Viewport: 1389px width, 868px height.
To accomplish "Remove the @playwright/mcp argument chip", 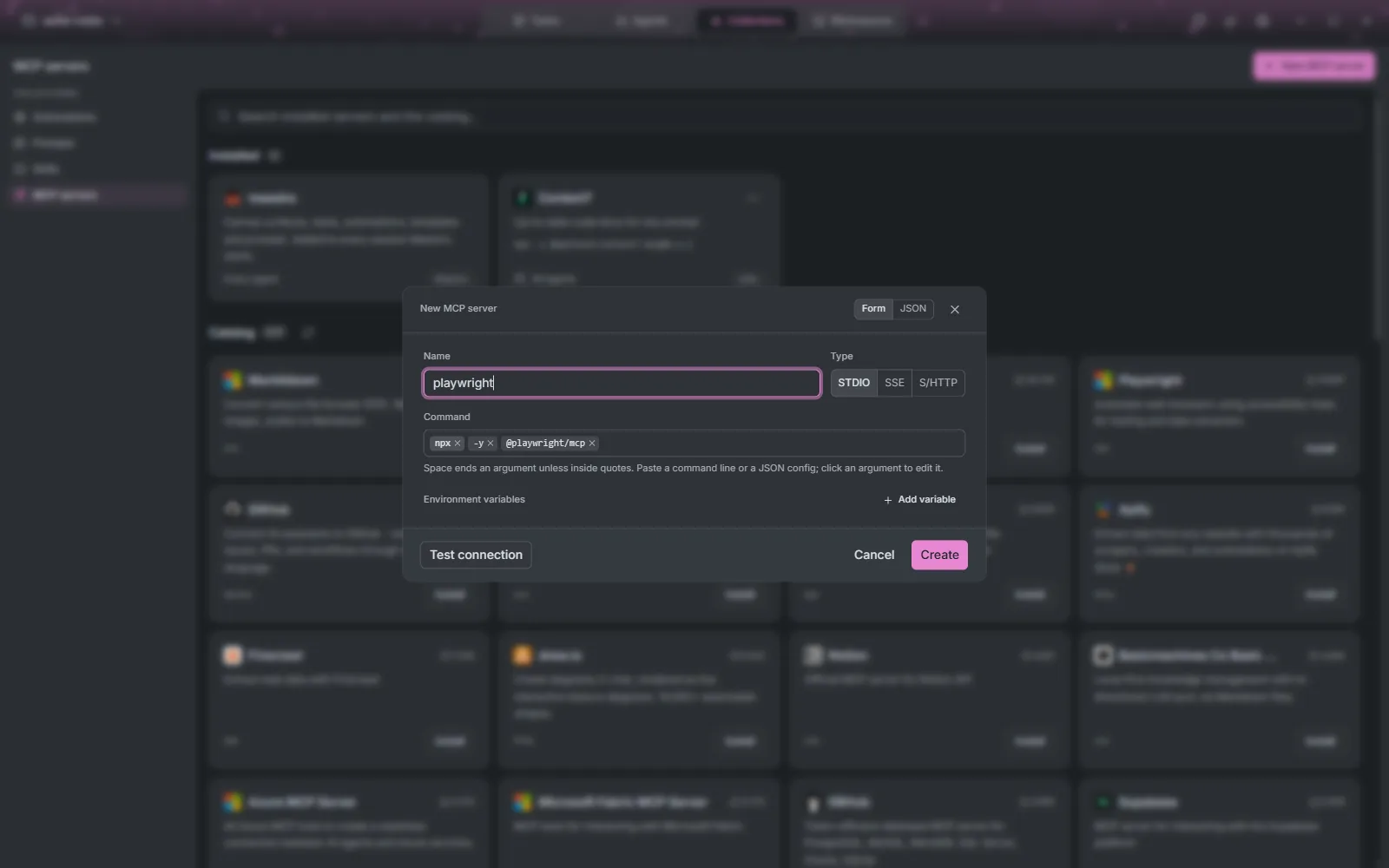I will [592, 444].
